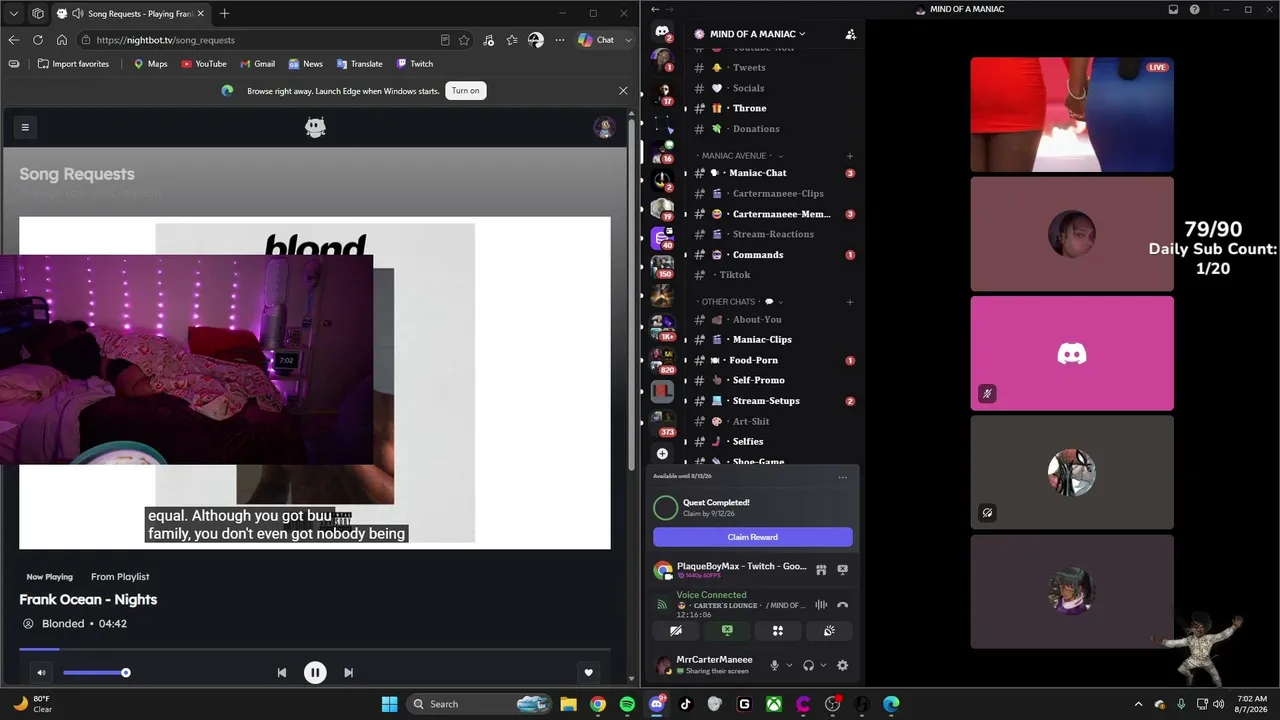
Task: Open Discord activities launcher
Action: pos(778,631)
